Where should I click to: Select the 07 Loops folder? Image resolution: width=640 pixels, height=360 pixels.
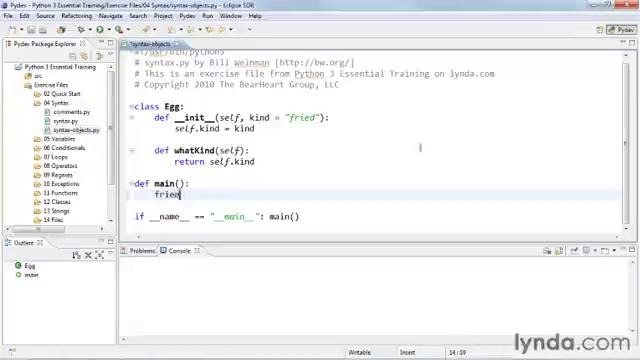click(56, 157)
